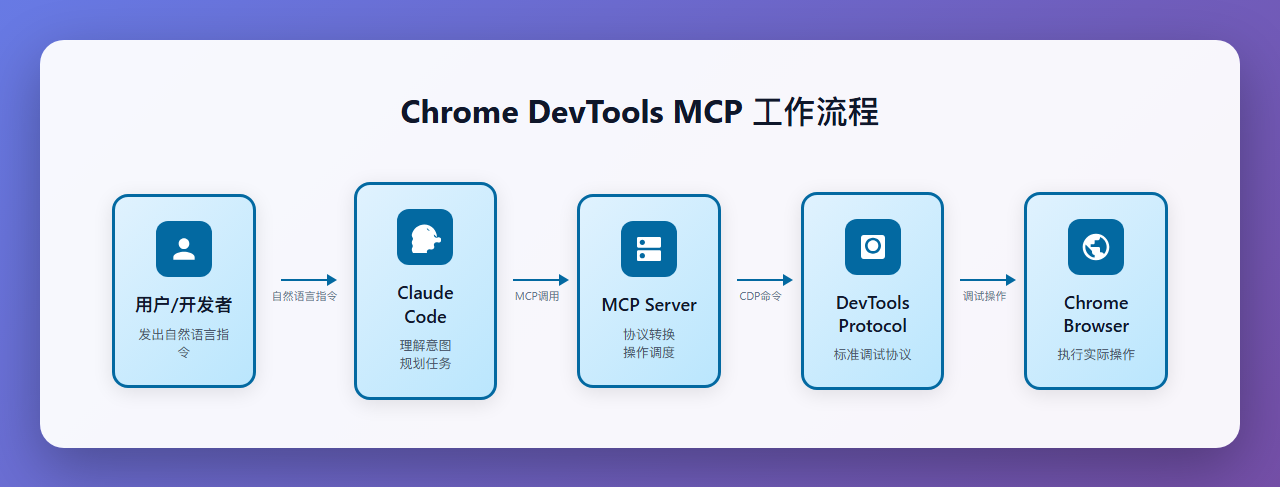Select the DevTools Protocol card title
This screenshot has height=487, width=1280.
872,314
